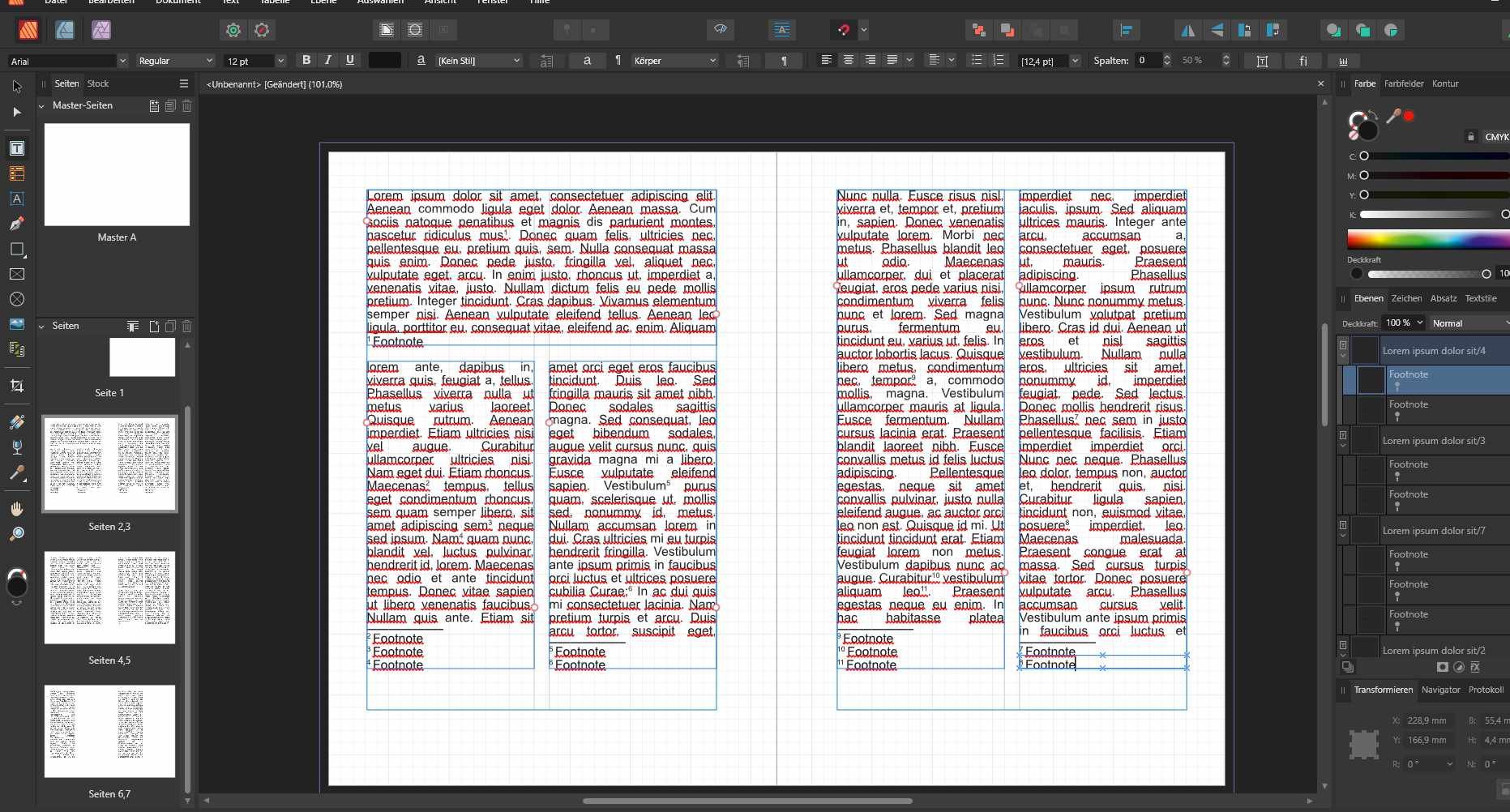Open the snapping options dropdown arrow
The width and height of the screenshot is (1510, 812).
pyautogui.click(x=863, y=31)
